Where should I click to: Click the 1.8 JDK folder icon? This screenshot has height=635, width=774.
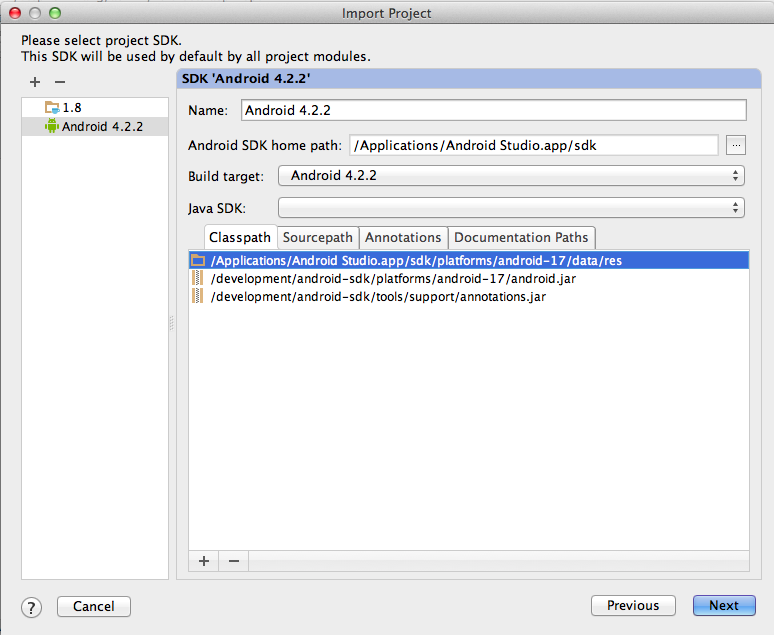52,107
